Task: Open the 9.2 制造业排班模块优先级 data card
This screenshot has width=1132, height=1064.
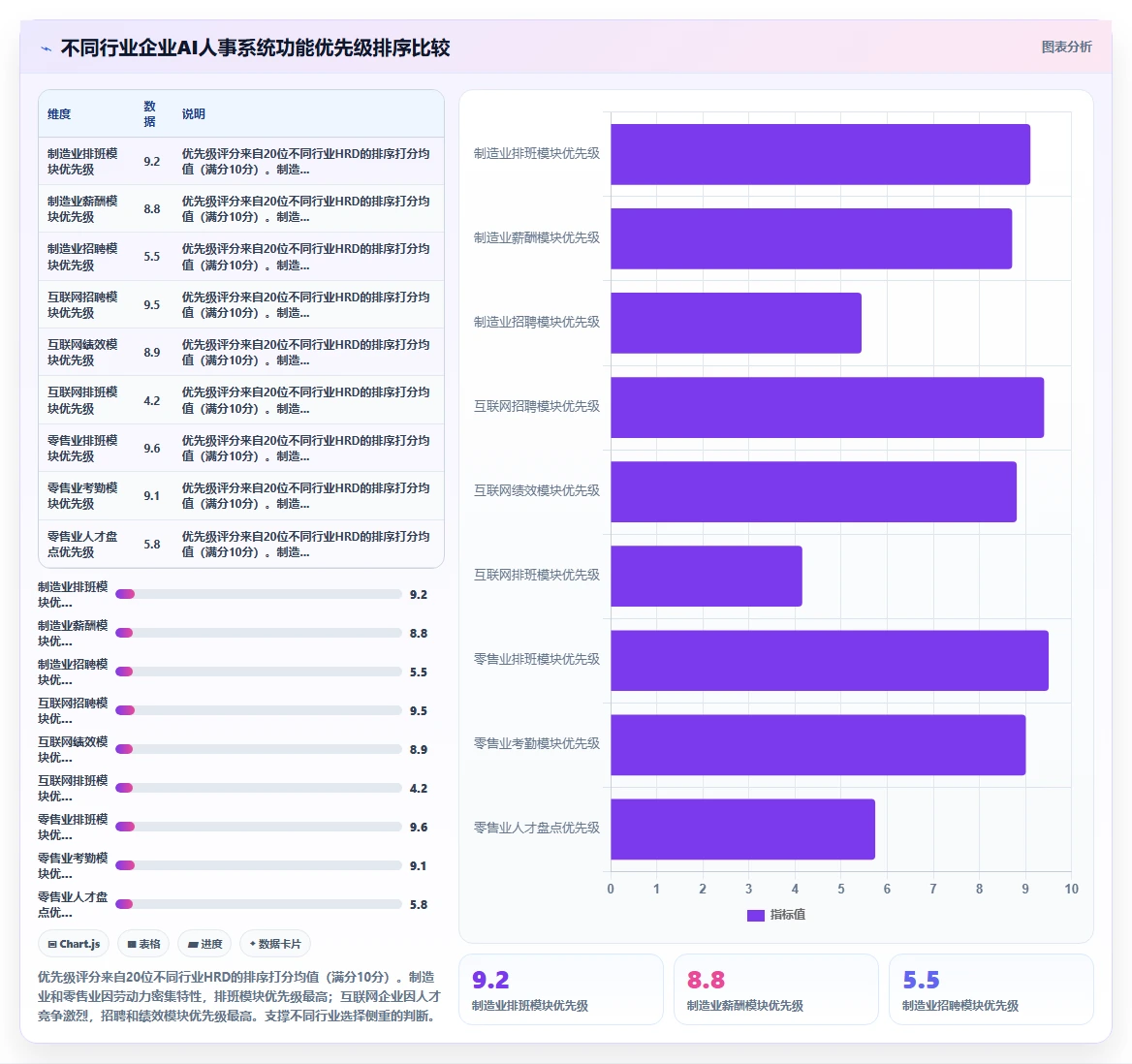Action: [561, 989]
